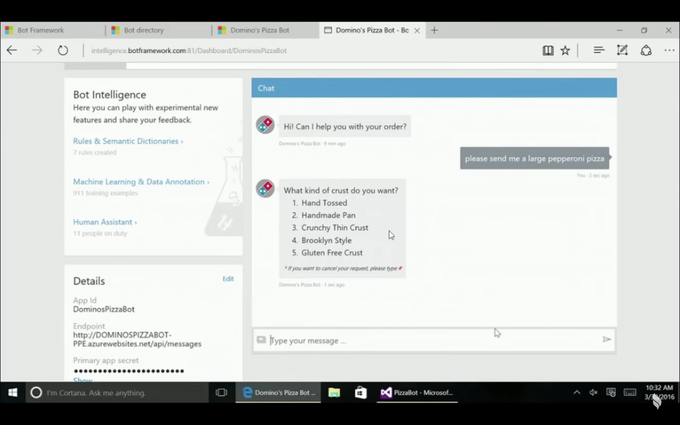This screenshot has height=425, width=680.
Task: Open Rules & Semantic Dictionaries link
Action: [x=128, y=141]
